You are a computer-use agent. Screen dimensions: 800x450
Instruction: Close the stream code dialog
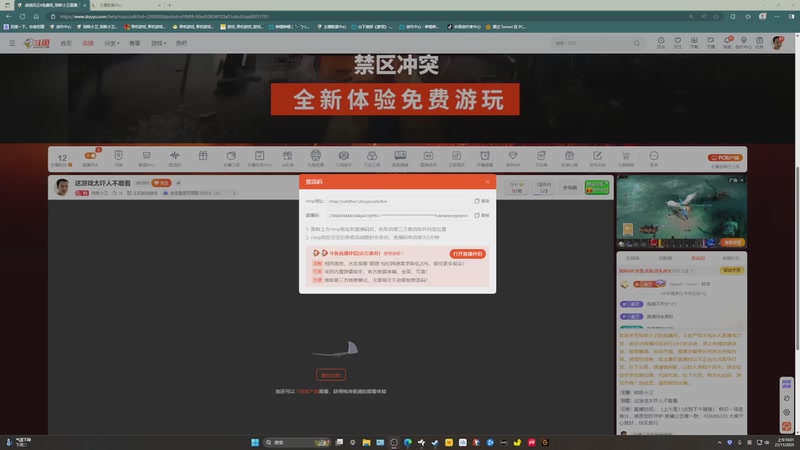(x=487, y=182)
